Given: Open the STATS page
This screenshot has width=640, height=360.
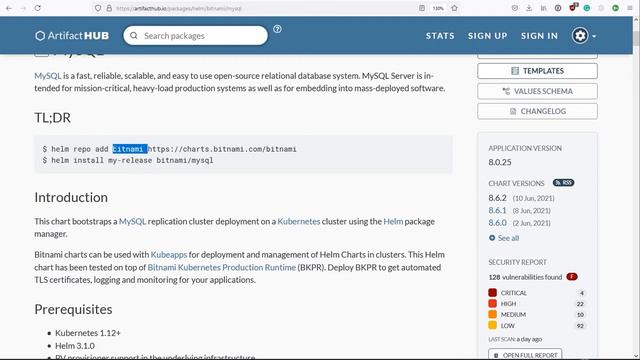Looking at the screenshot, I should point(440,36).
